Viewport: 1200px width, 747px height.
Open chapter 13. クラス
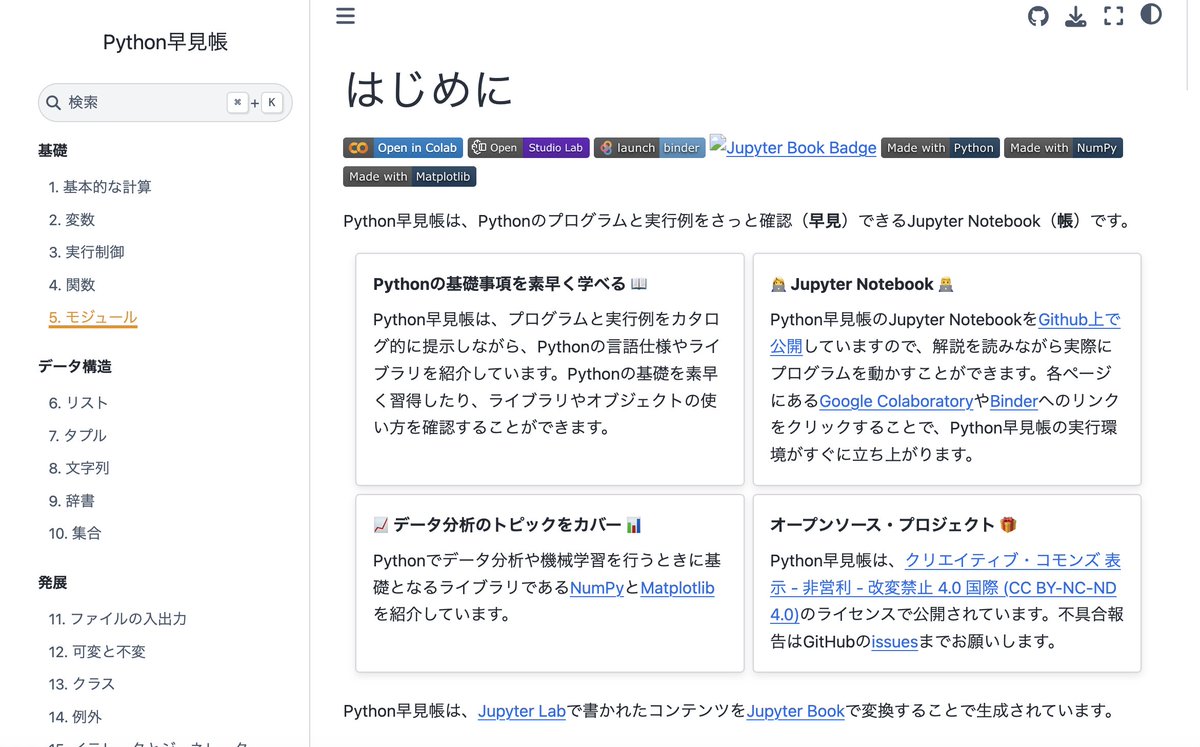(x=82, y=684)
